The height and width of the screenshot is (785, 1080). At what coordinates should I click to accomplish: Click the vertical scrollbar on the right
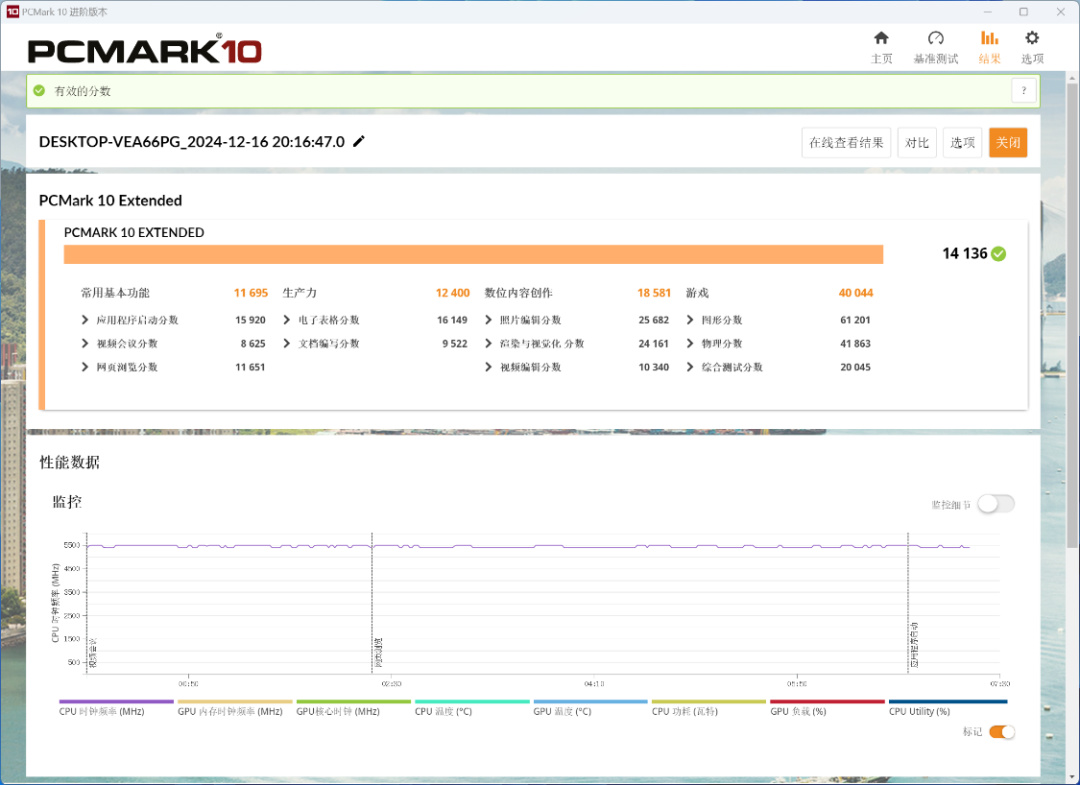[x=1072, y=317]
